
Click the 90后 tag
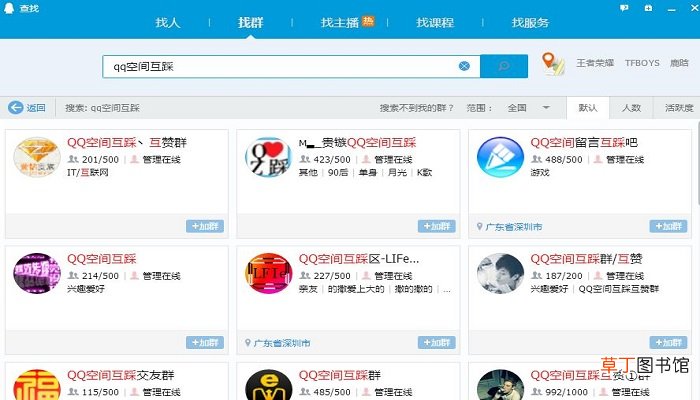coord(338,172)
